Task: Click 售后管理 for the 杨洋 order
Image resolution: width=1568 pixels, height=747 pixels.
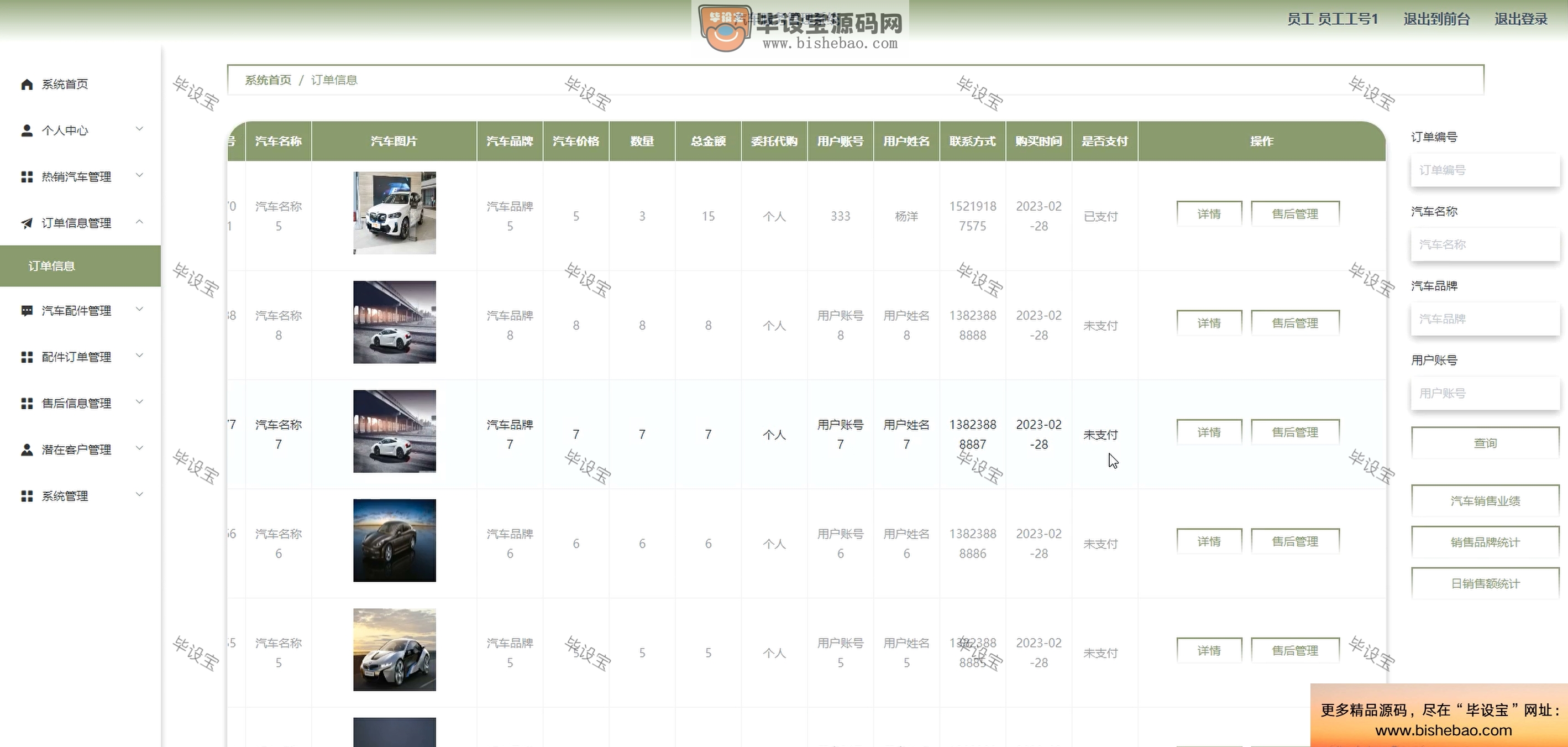Action: [x=1295, y=213]
